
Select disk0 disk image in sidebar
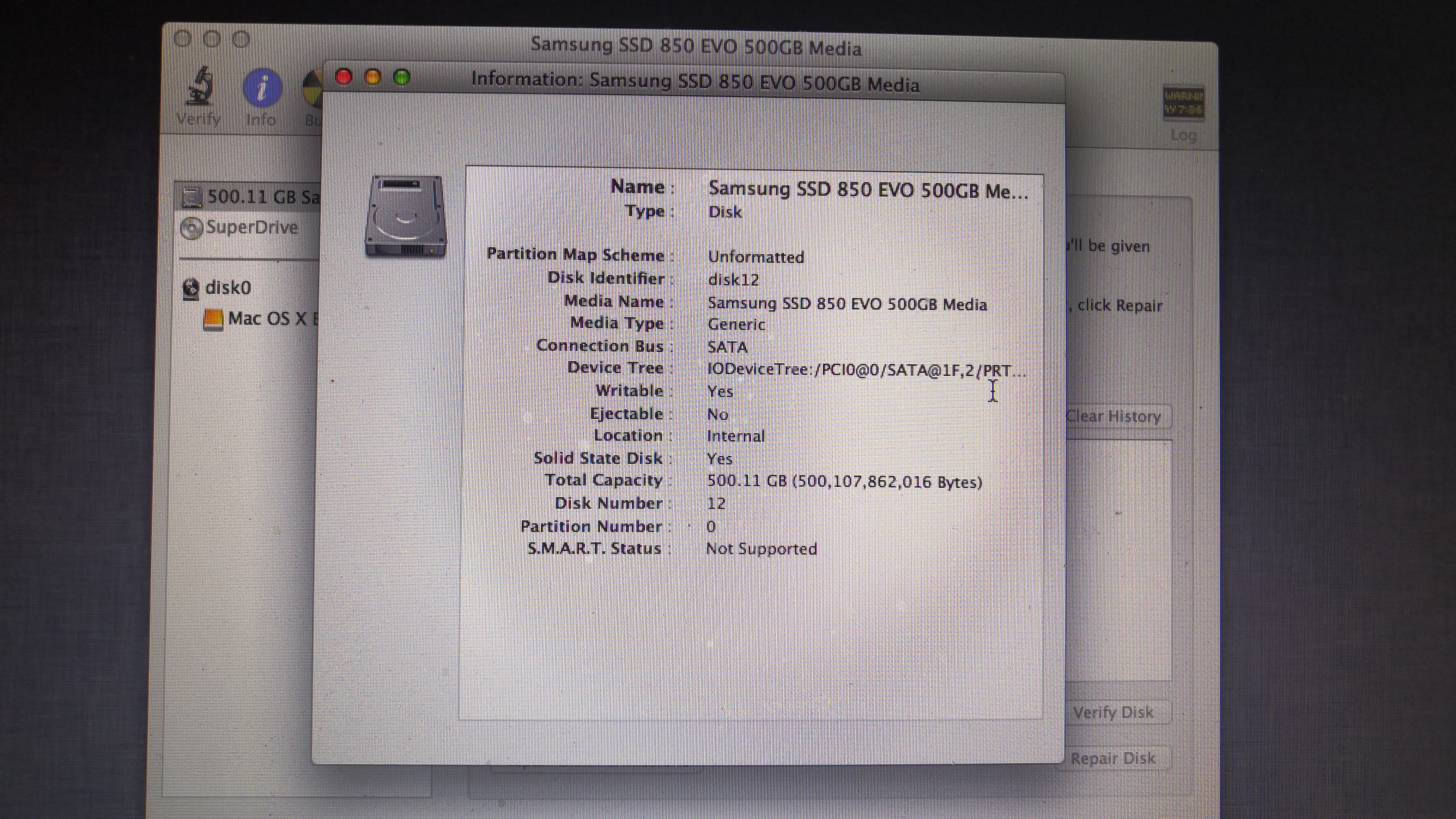227,288
